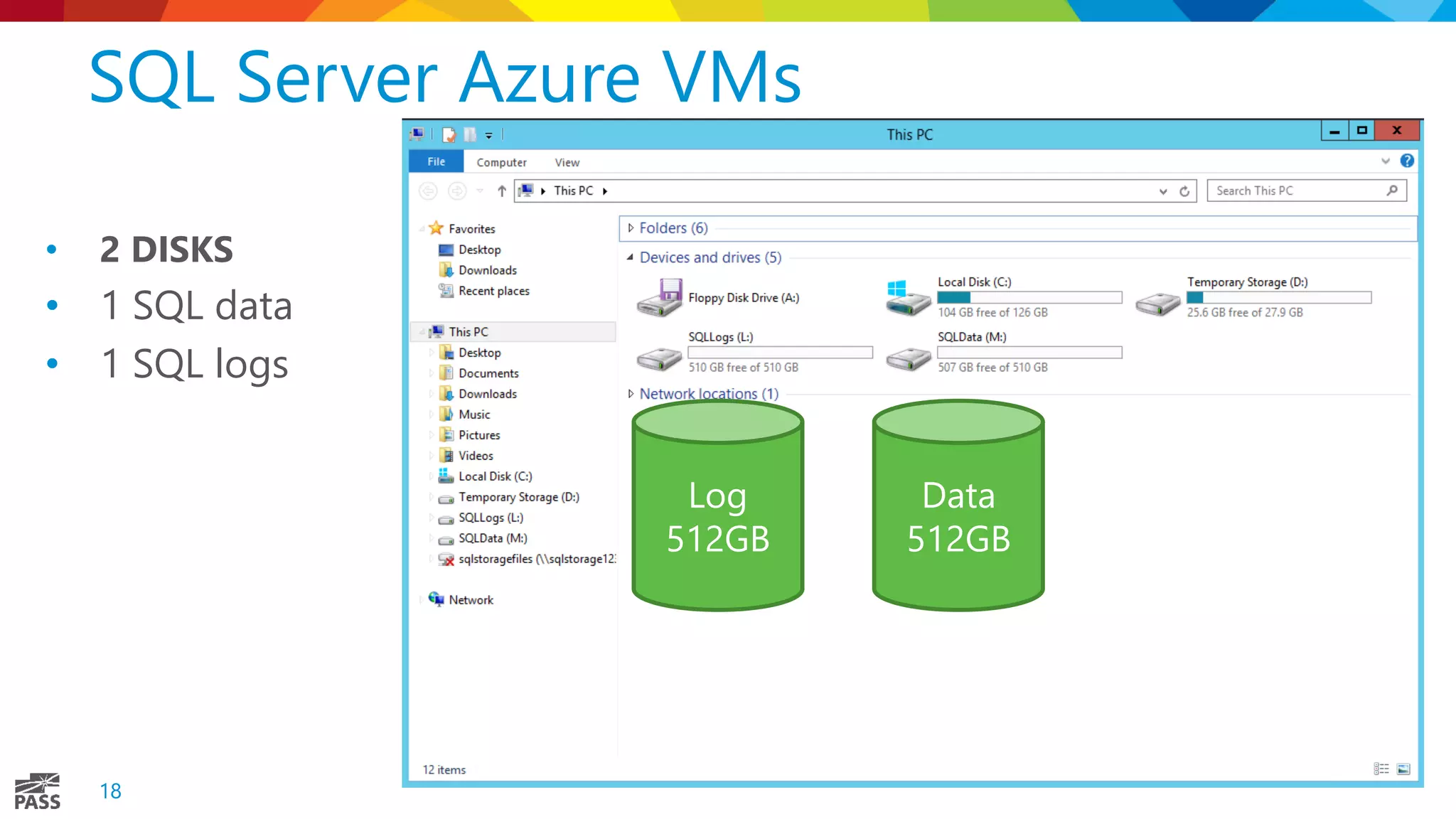The image size is (1456, 819).
Task: Click the Help question mark icon
Action: click(1407, 161)
